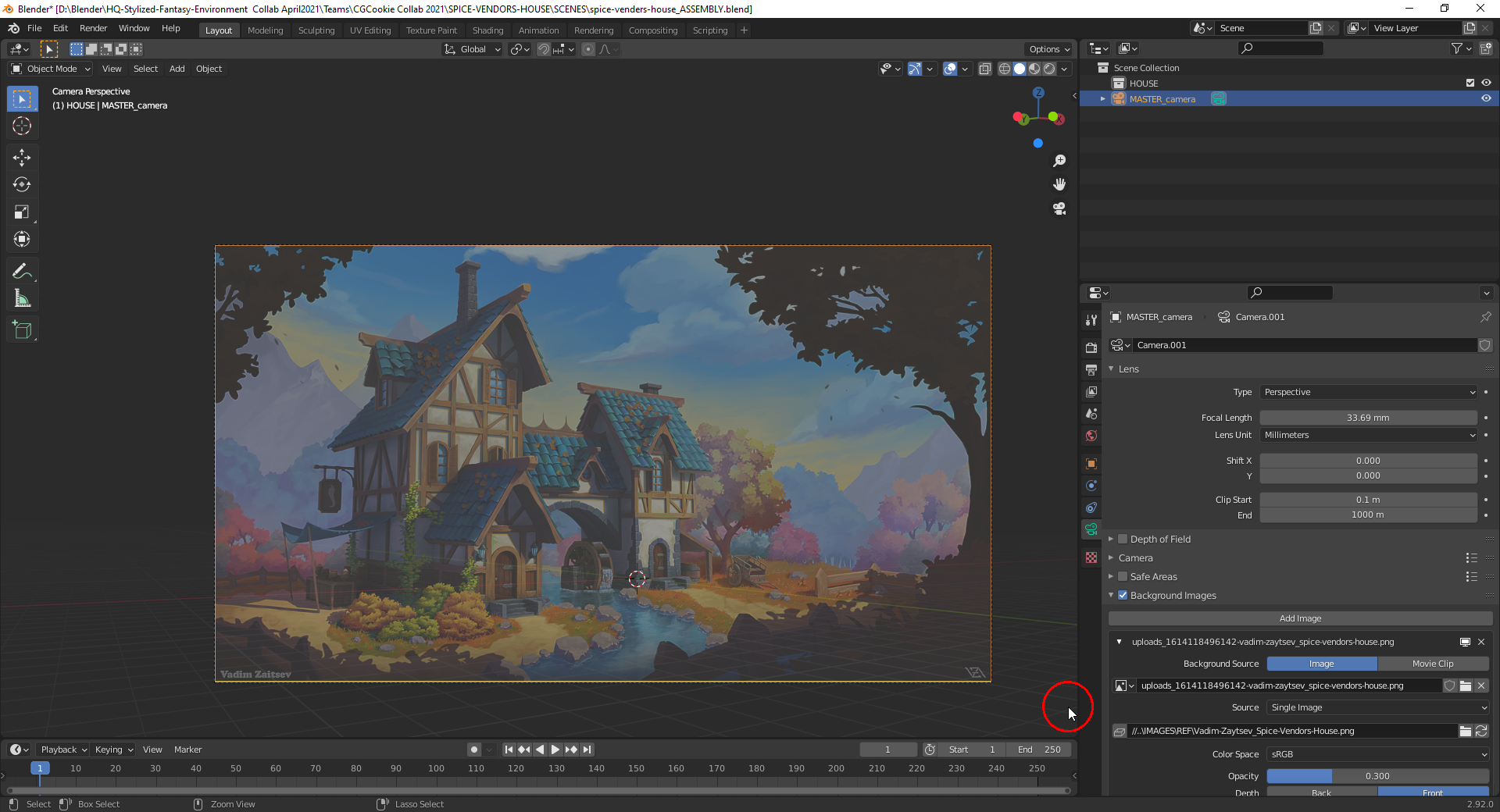Toggle camera view with the camera gizmo
Screen dimensions: 1500x812
1059,208
